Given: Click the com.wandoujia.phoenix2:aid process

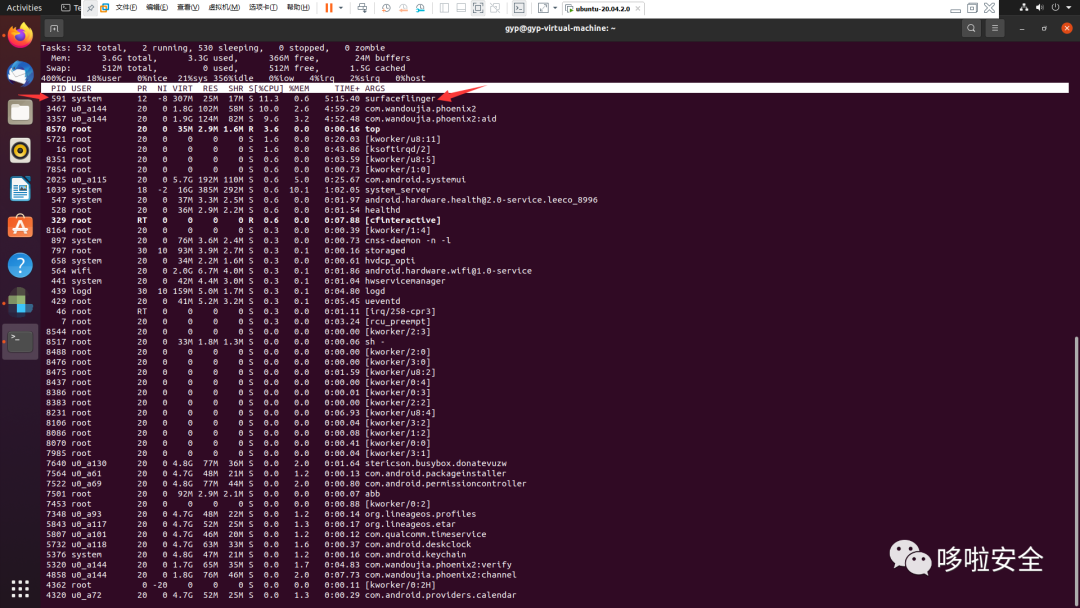Looking at the screenshot, I should tap(430, 118).
